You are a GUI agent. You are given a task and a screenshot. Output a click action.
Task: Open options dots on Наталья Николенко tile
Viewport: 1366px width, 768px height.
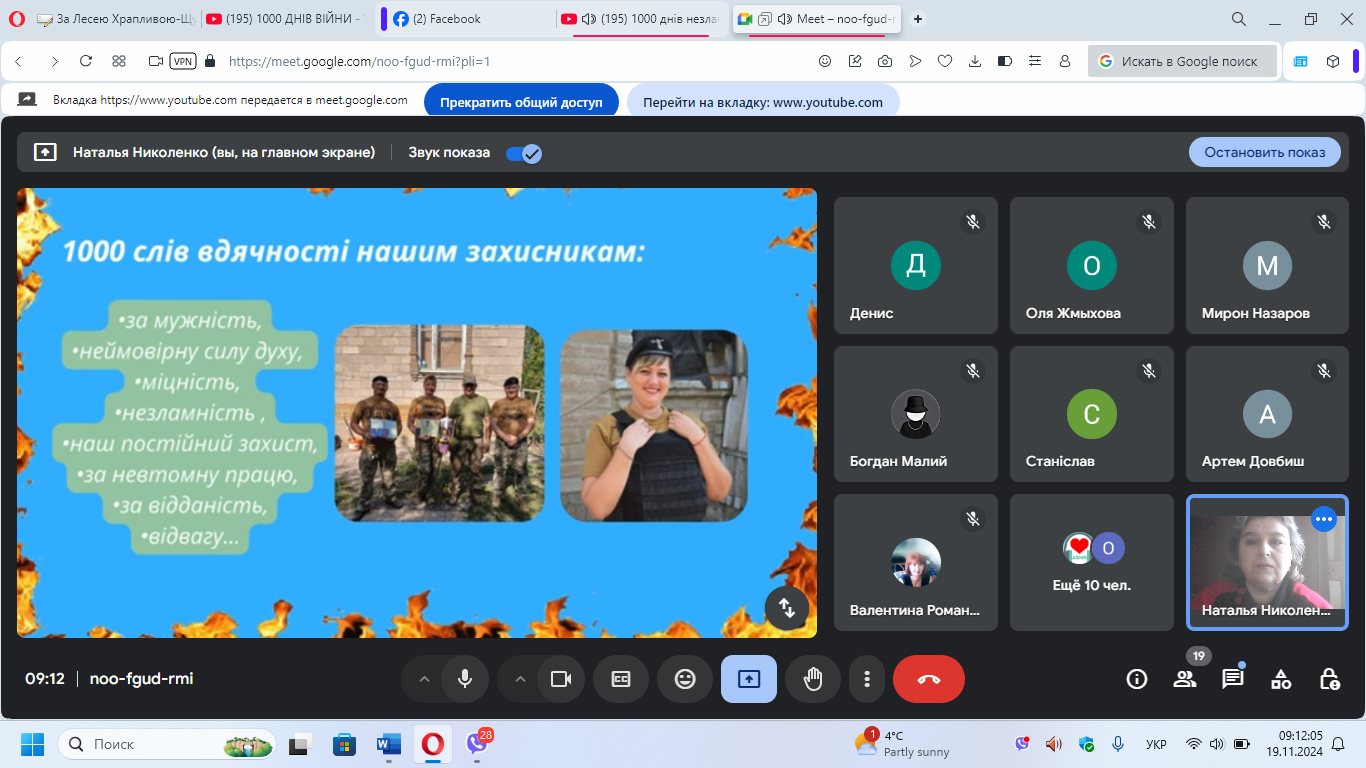pos(1324,519)
